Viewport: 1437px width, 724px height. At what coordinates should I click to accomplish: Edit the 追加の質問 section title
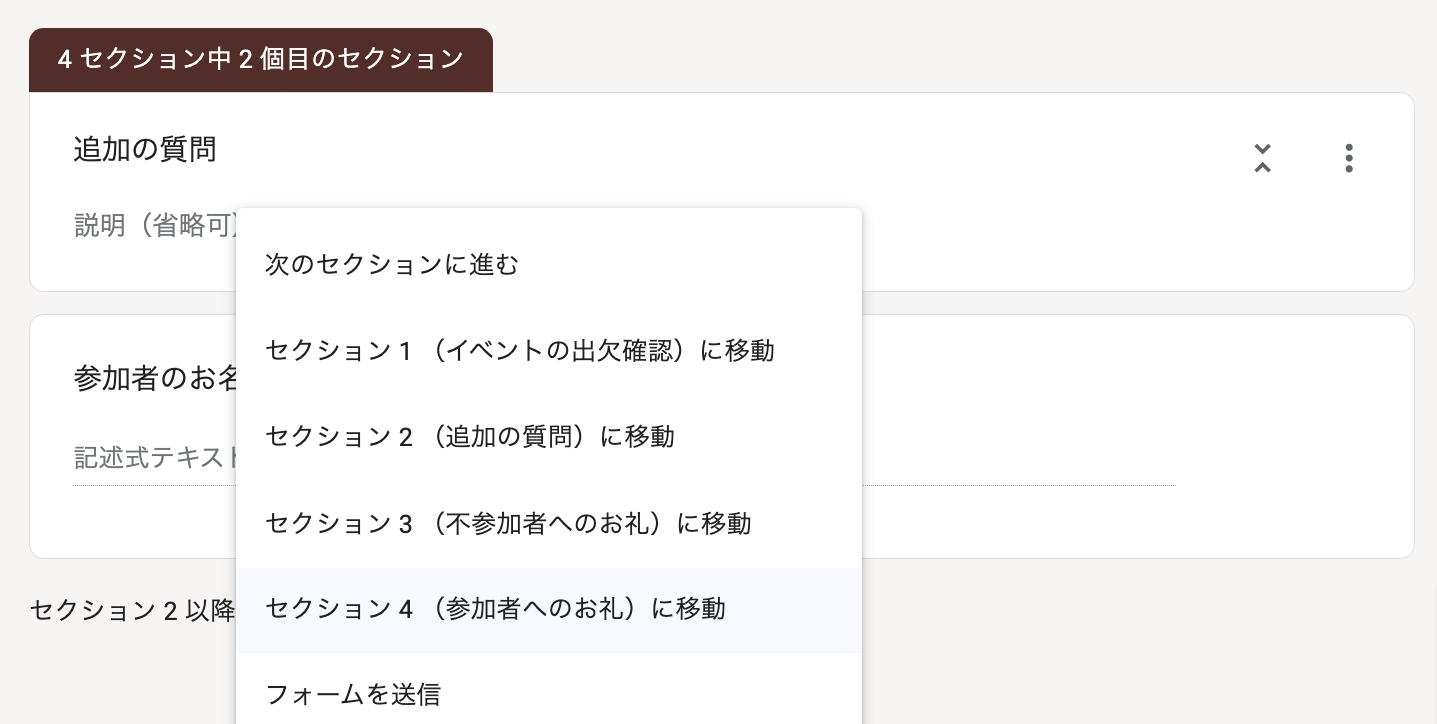[x=145, y=149]
